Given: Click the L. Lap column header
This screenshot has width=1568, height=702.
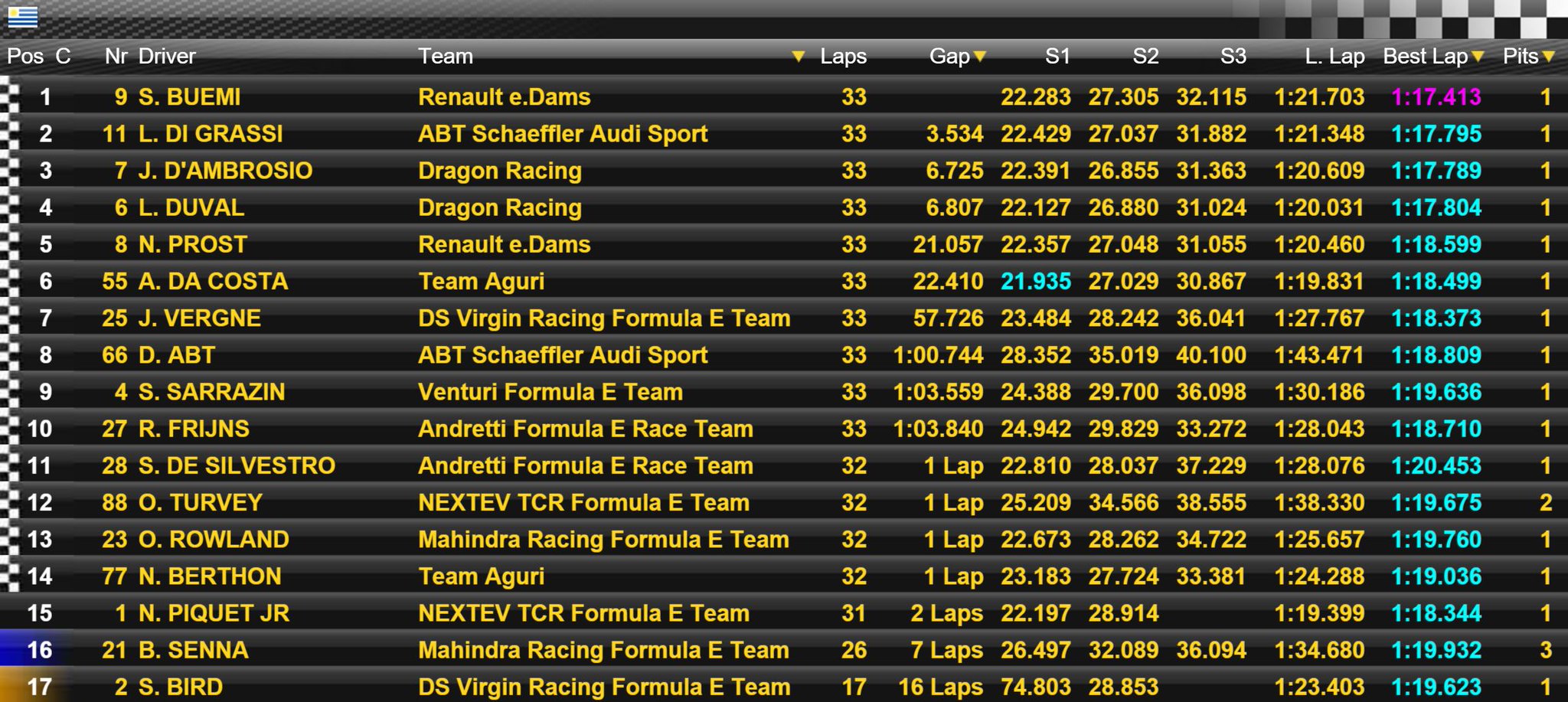Looking at the screenshot, I should 1335,57.
